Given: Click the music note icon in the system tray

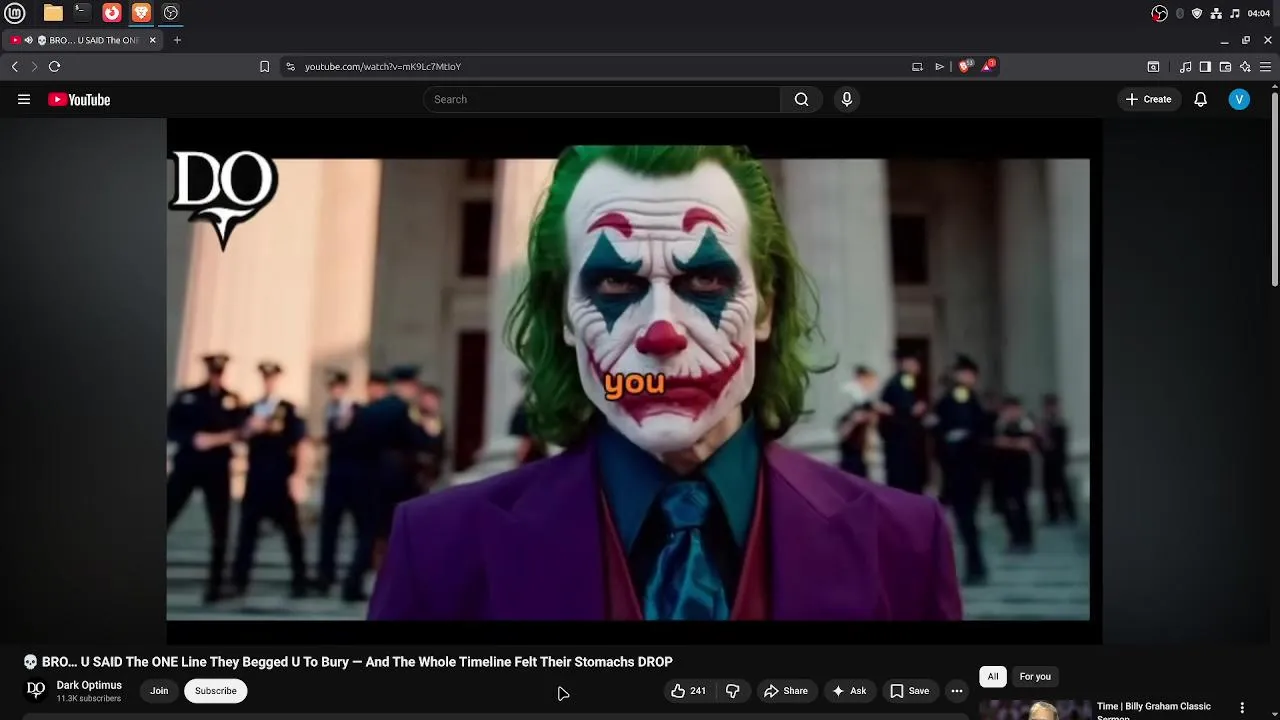Looking at the screenshot, I should click(x=1235, y=13).
